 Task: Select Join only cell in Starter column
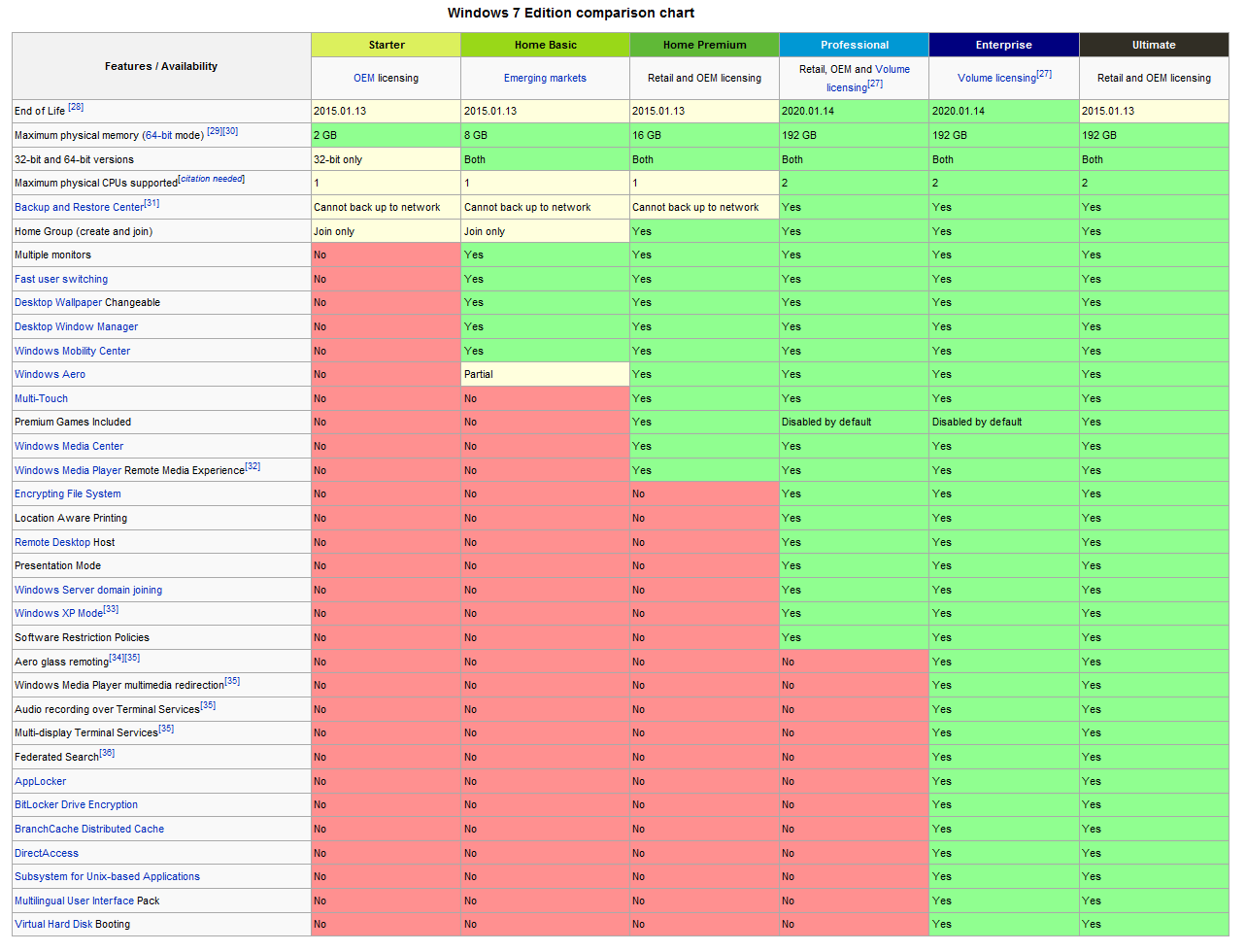tap(387, 231)
